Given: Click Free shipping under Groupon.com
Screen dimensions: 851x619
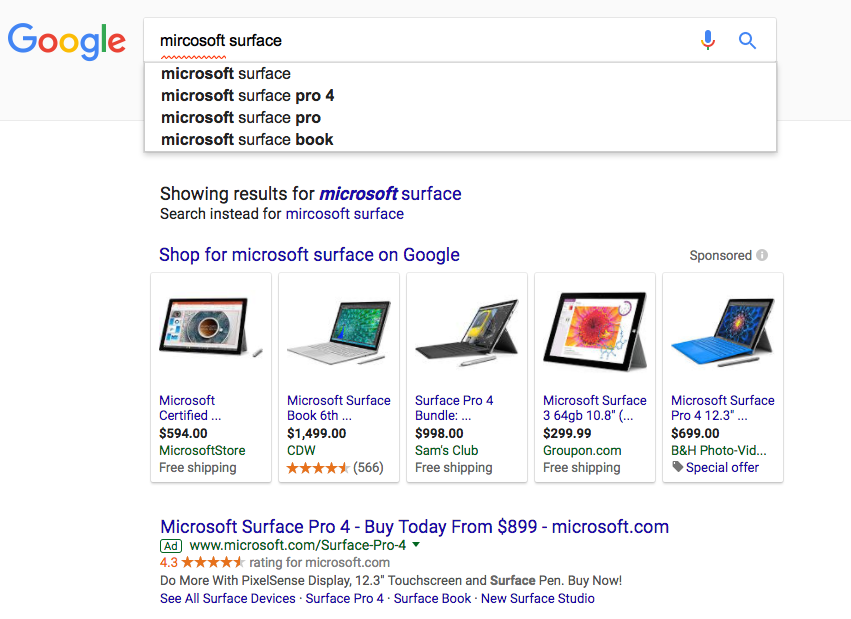Looking at the screenshot, I should point(582,468).
